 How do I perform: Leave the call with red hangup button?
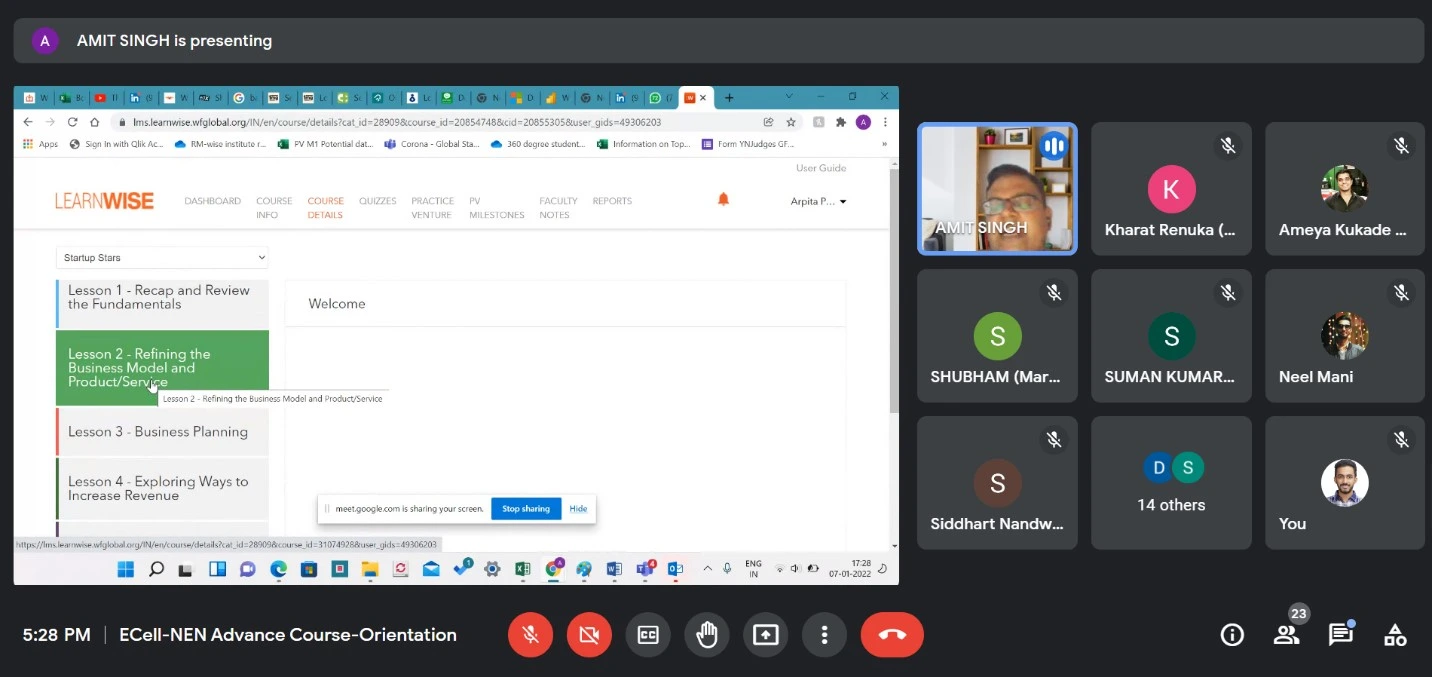[892, 635]
